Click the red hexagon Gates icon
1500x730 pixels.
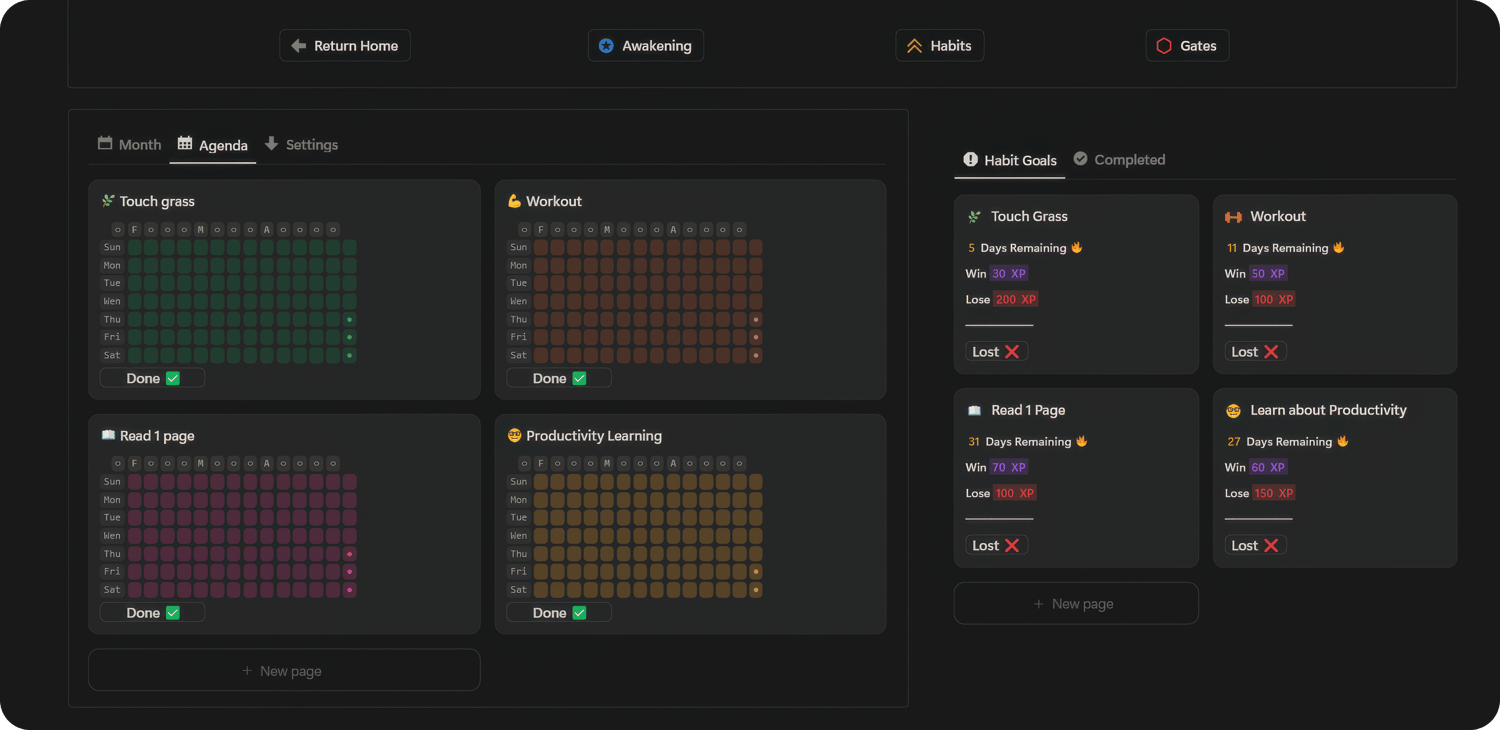point(1164,46)
